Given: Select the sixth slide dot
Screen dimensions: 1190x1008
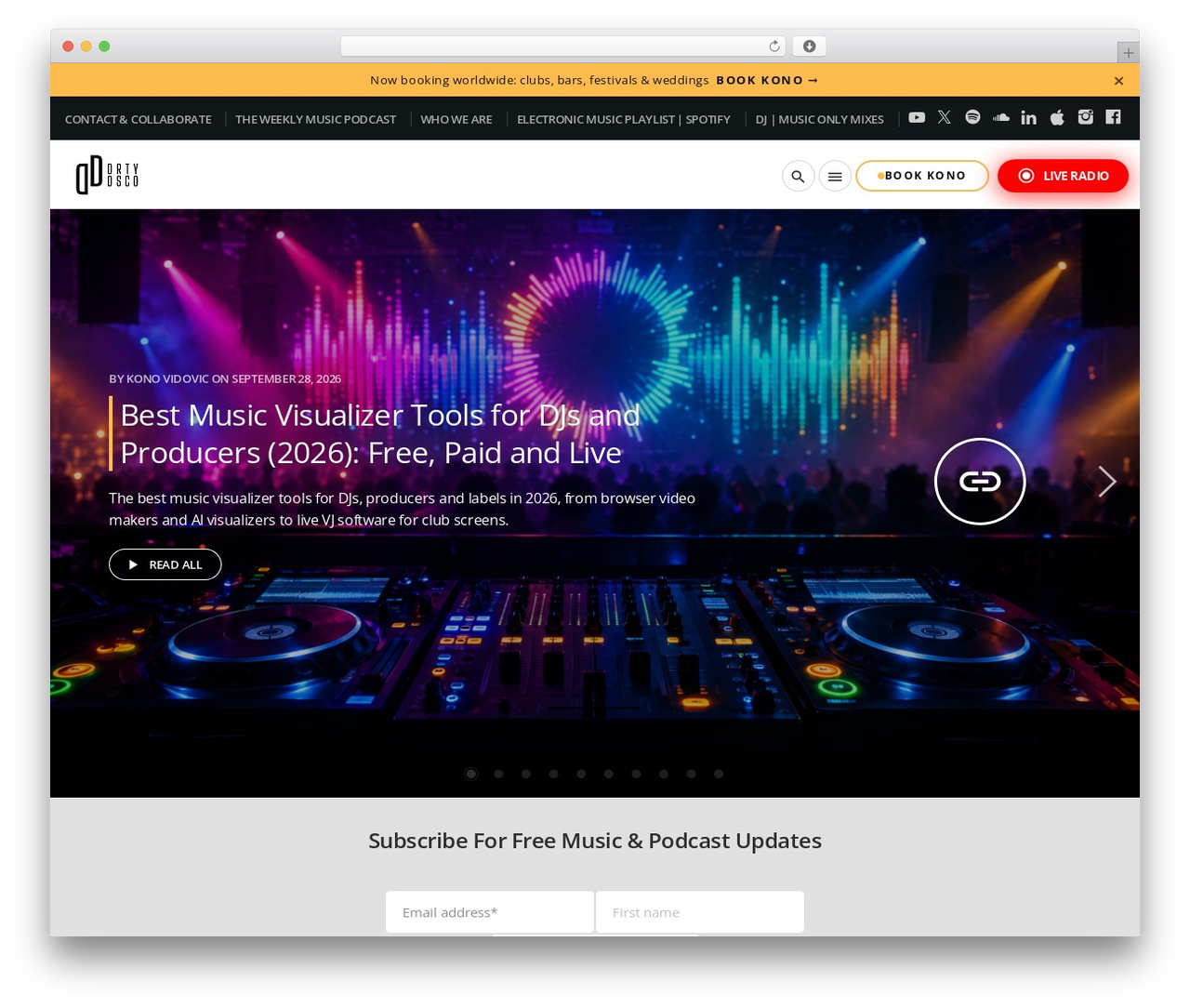Looking at the screenshot, I should [x=609, y=774].
